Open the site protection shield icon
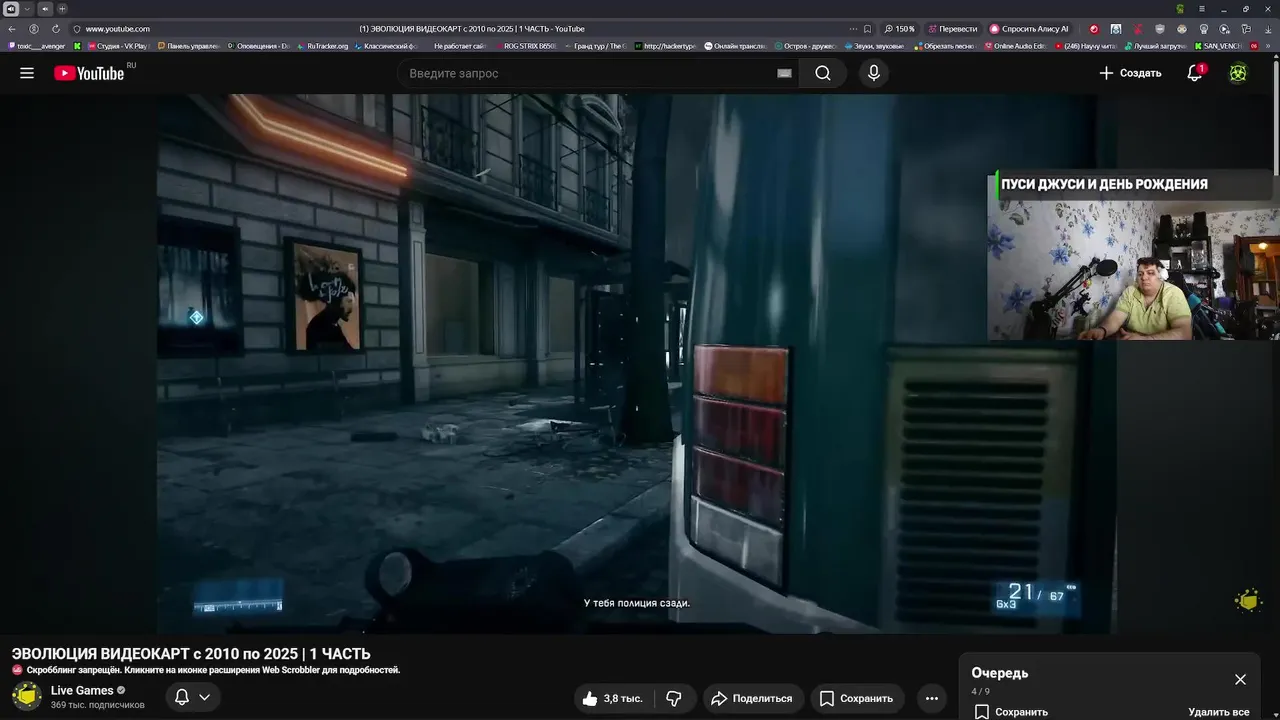 click(x=77, y=29)
